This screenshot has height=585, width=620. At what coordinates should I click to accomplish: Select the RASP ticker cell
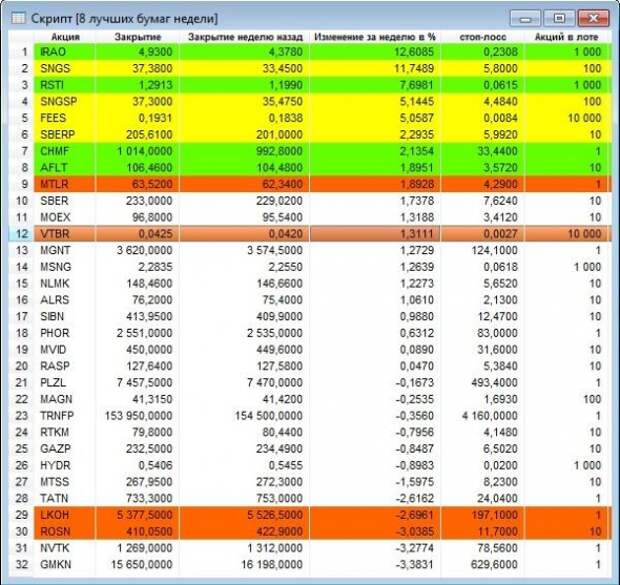(x=65, y=366)
